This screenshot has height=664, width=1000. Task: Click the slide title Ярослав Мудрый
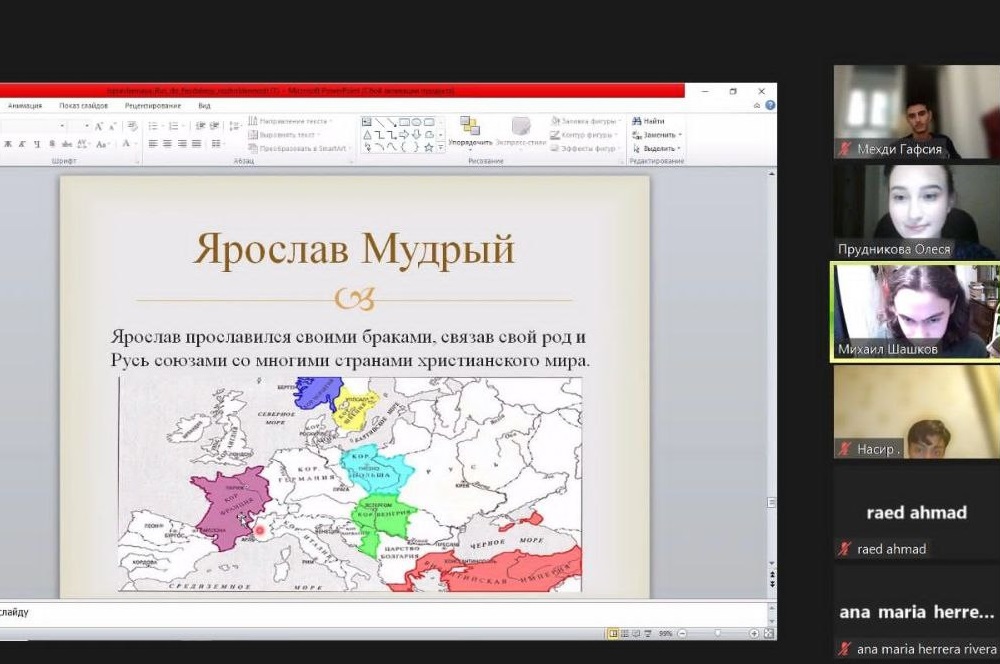(x=354, y=250)
